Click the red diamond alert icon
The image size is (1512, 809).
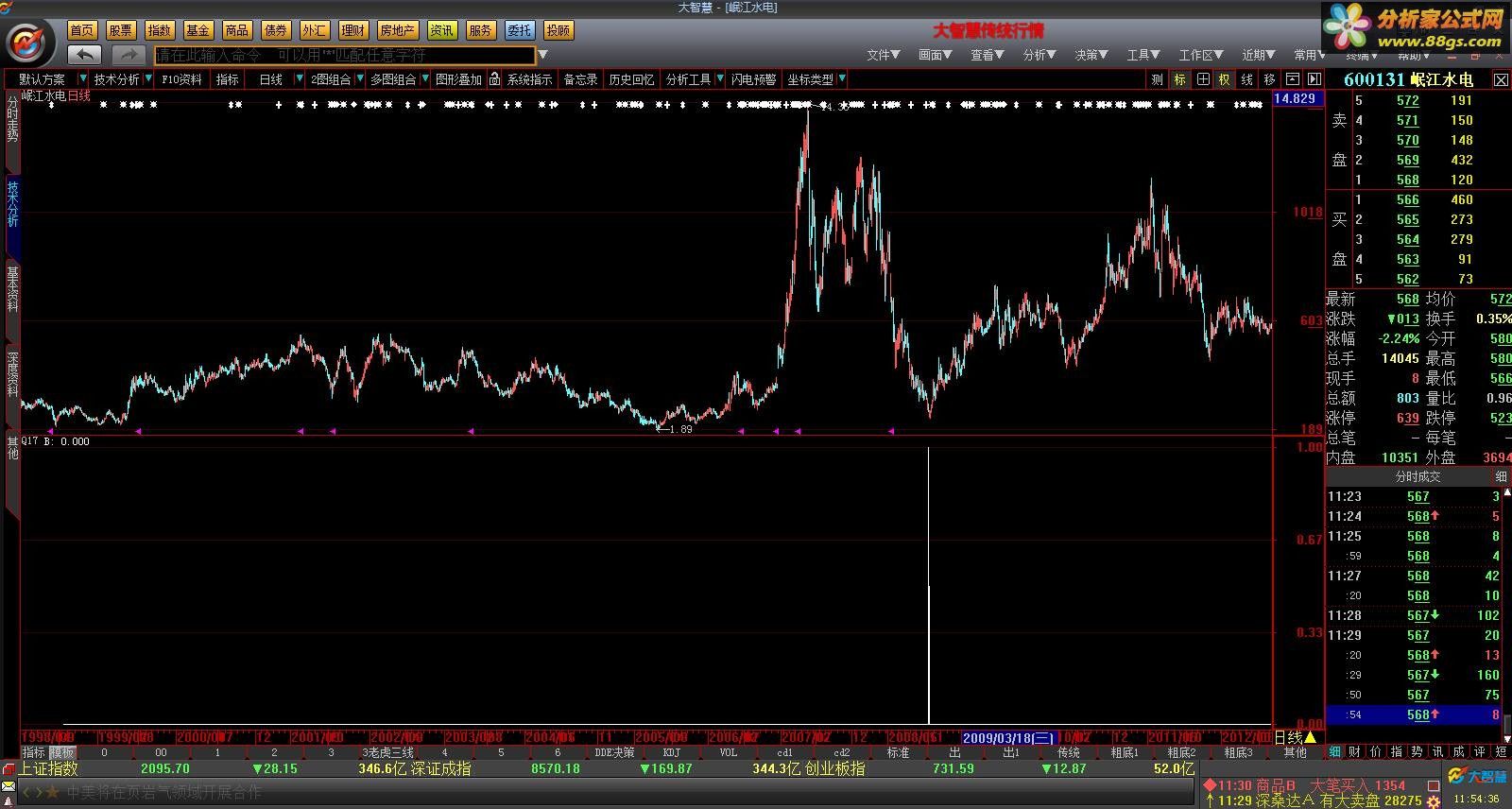tap(1210, 785)
